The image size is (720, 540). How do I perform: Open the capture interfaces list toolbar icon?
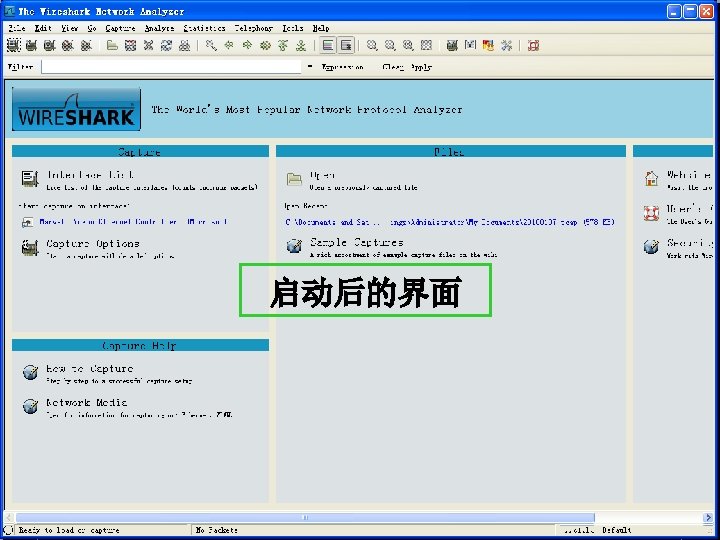click(14, 45)
